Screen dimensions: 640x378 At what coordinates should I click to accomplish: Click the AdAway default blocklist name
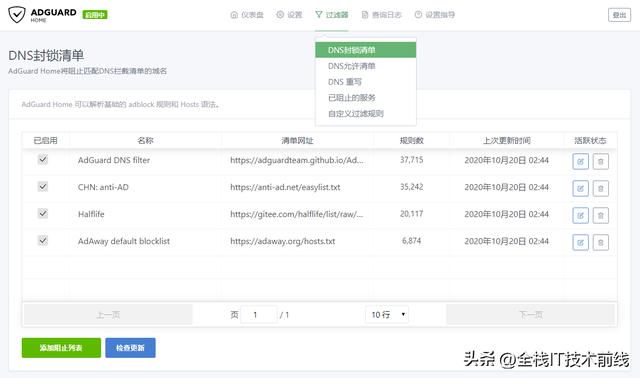[124, 241]
